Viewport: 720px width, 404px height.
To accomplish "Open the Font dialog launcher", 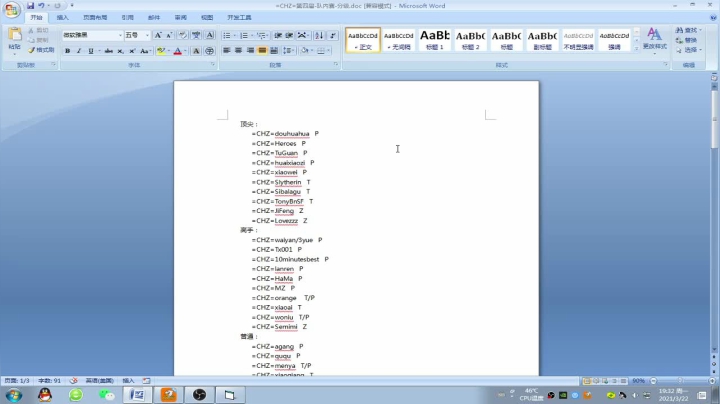I will 213,65.
